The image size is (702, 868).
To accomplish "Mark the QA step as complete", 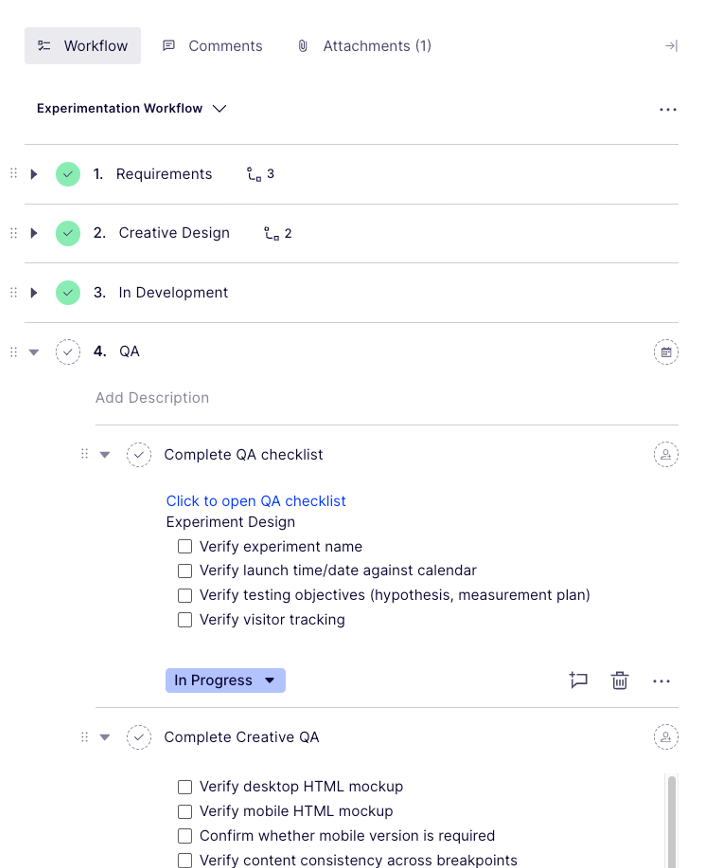I will coord(68,352).
